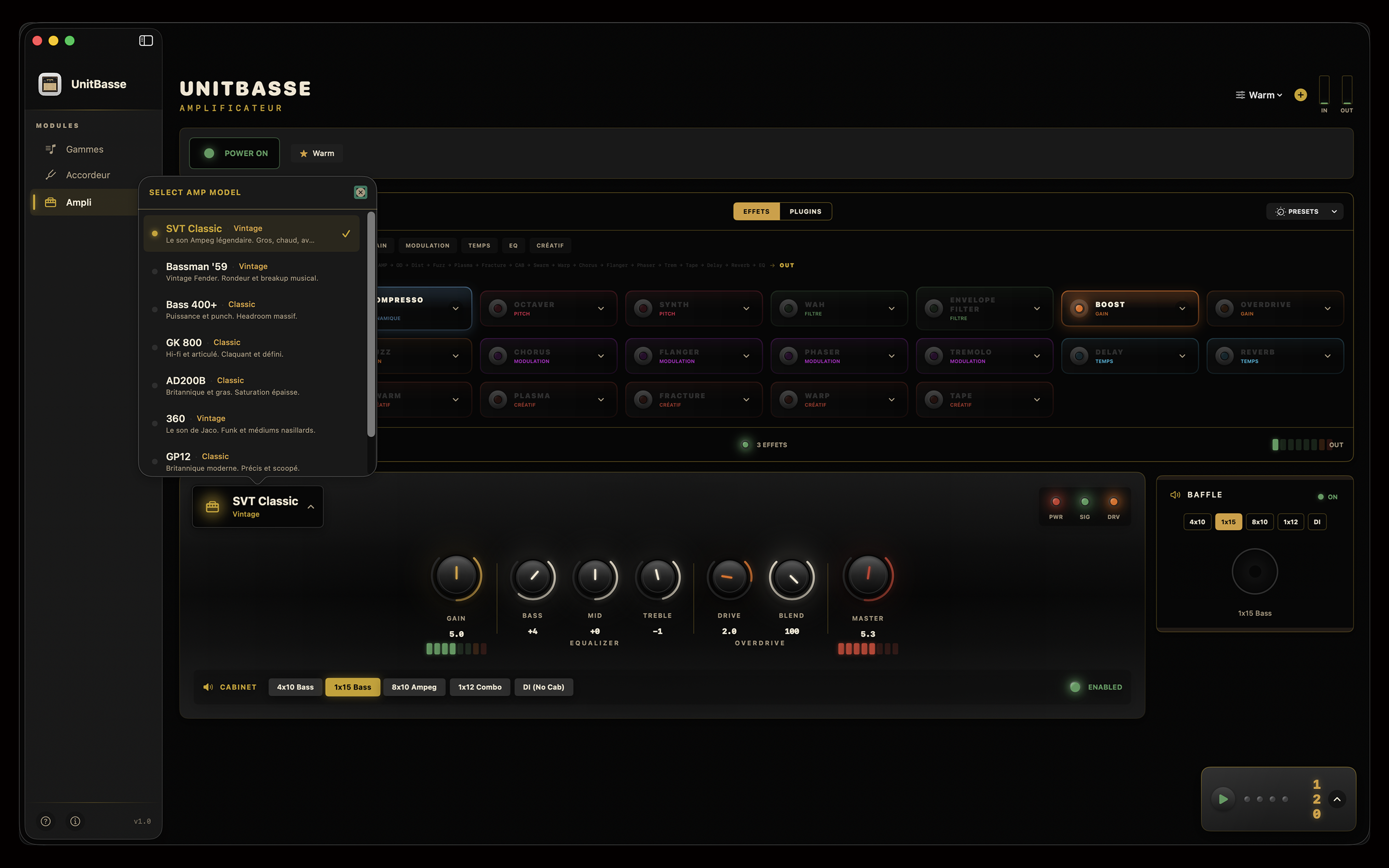Disable the cabinet ENABLED toggle
1389x868 pixels.
point(1075,687)
